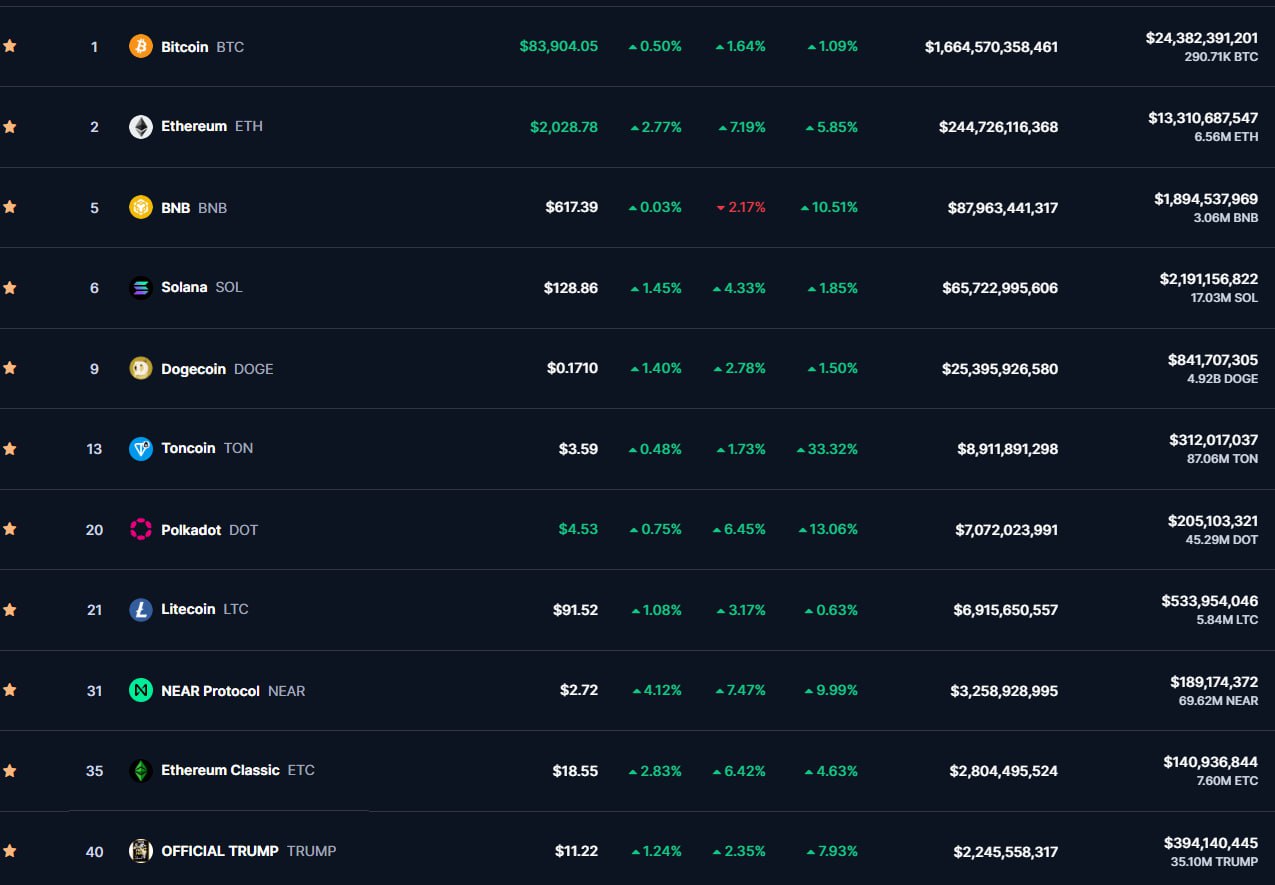Screen dimensions: 1275x885
Task: Click the BNB market cap $87,963,441,317
Action: 1003,208
